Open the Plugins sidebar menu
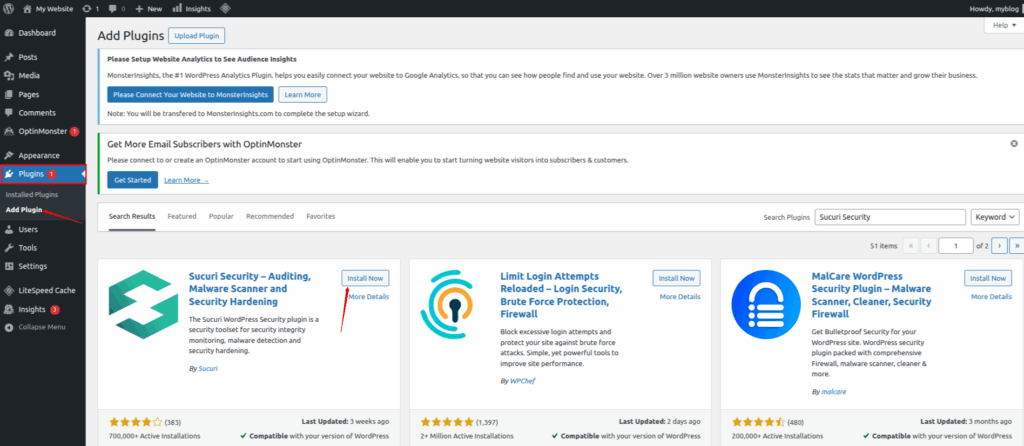This screenshot has width=1024, height=446. coord(43,174)
